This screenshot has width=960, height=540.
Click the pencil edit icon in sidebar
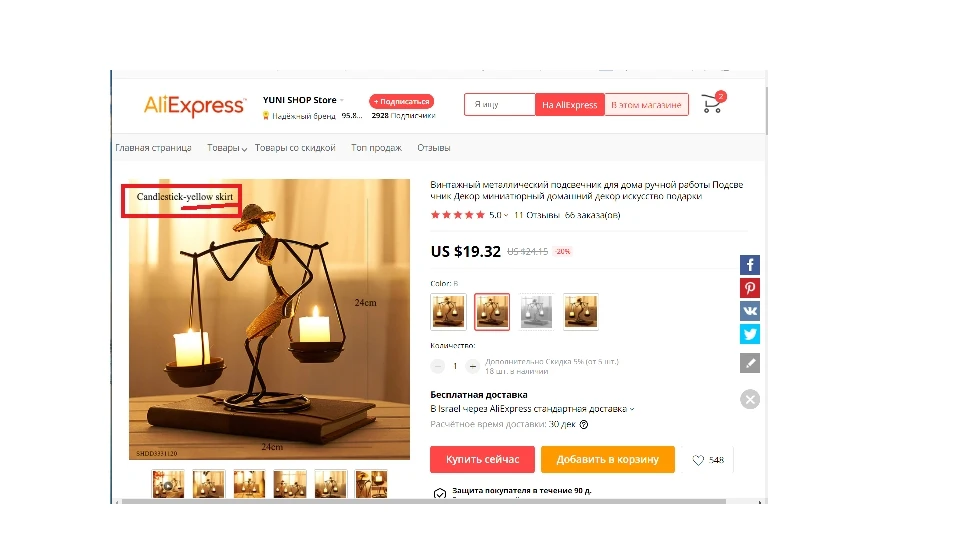point(750,363)
